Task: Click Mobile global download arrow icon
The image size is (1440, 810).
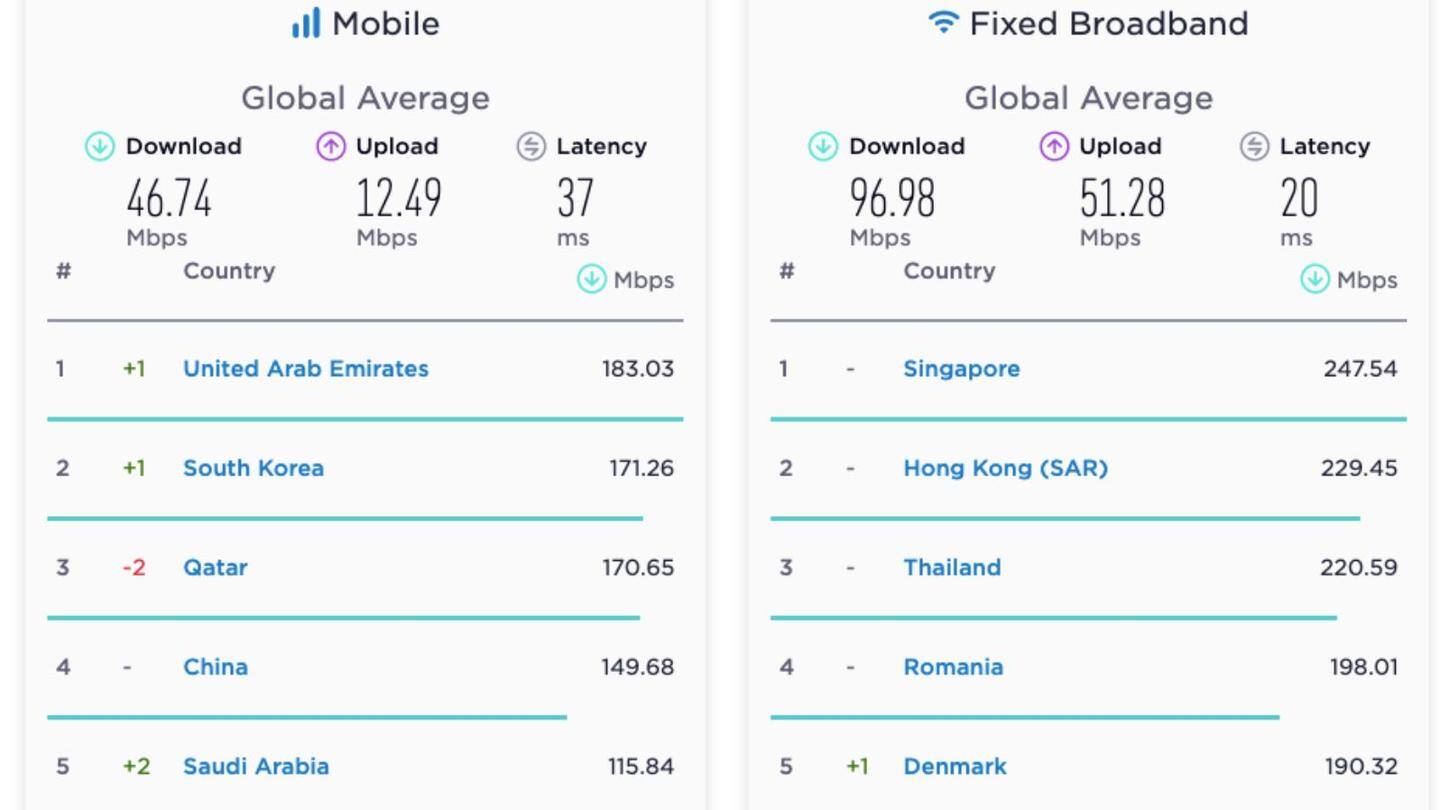Action: click(x=99, y=147)
